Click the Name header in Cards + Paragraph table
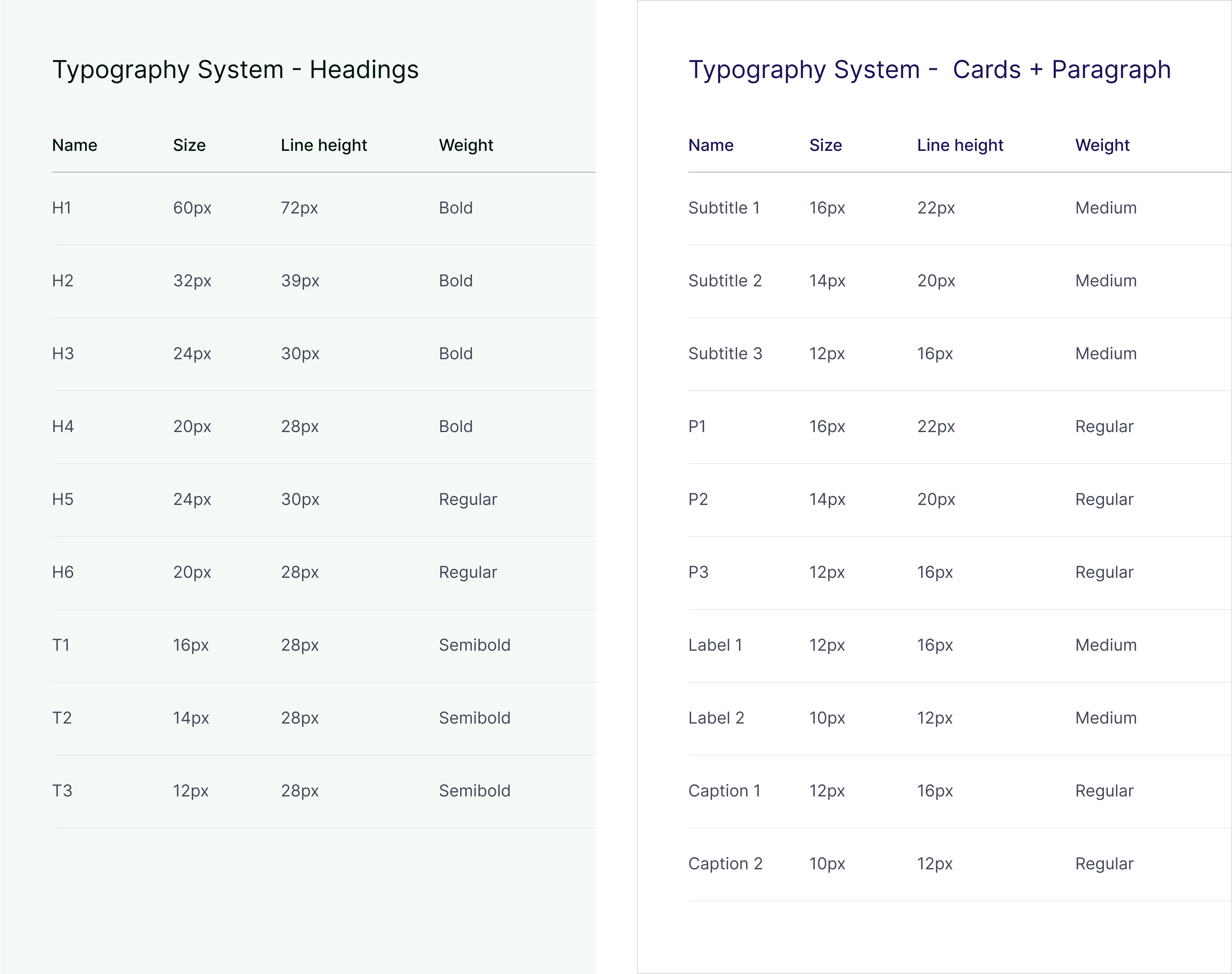Viewport: 1232px width, 974px height. pyautogui.click(x=711, y=145)
